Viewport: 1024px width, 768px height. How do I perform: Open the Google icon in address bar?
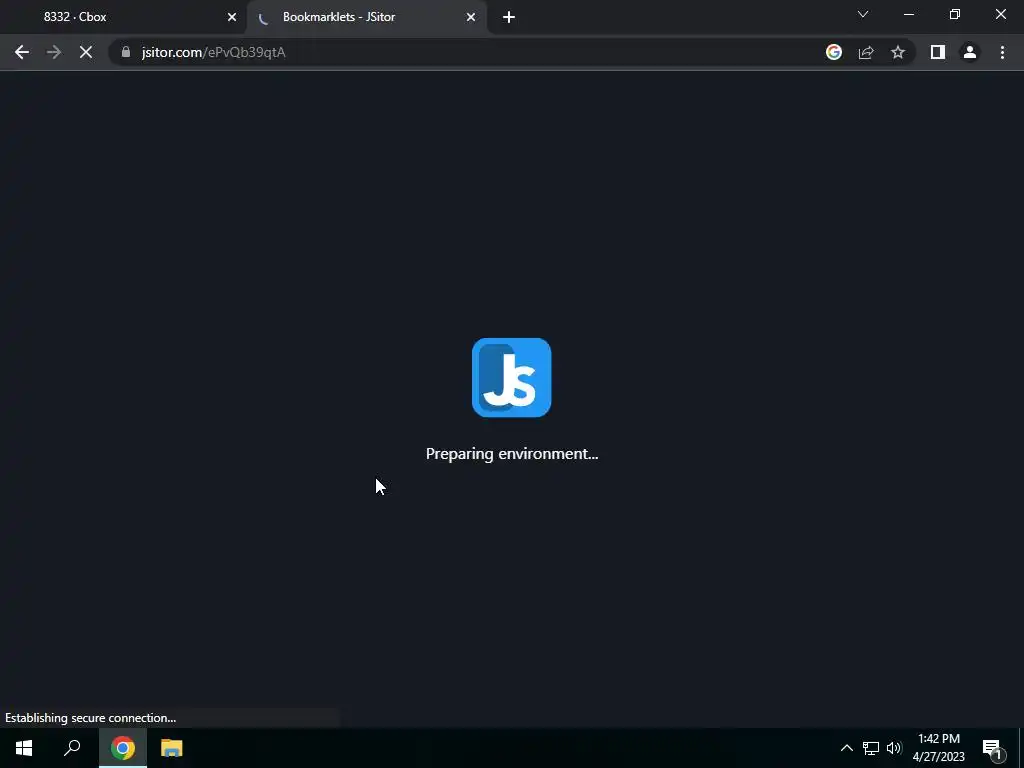pyautogui.click(x=833, y=52)
